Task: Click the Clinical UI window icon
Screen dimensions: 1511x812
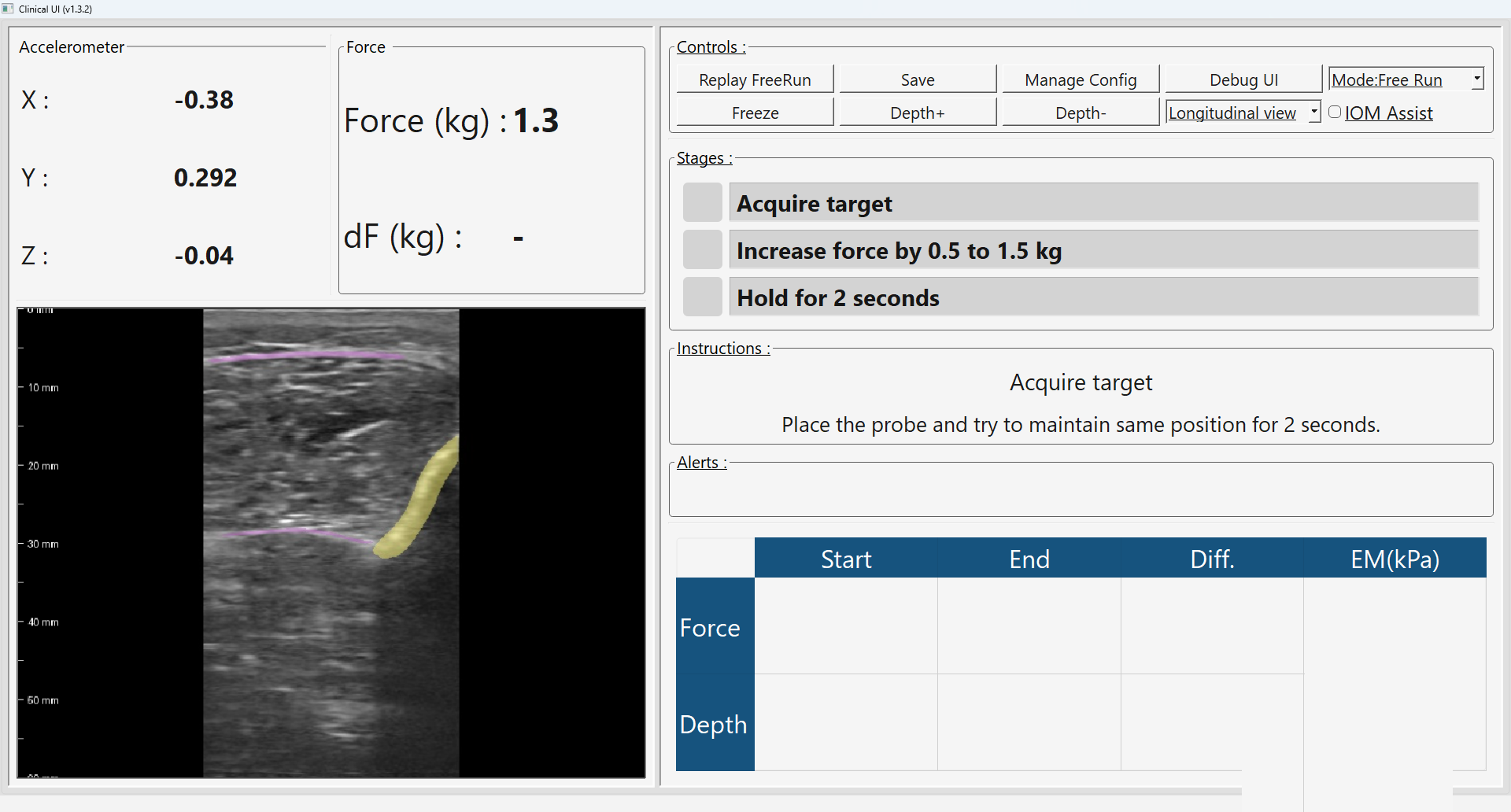Action: [8, 9]
